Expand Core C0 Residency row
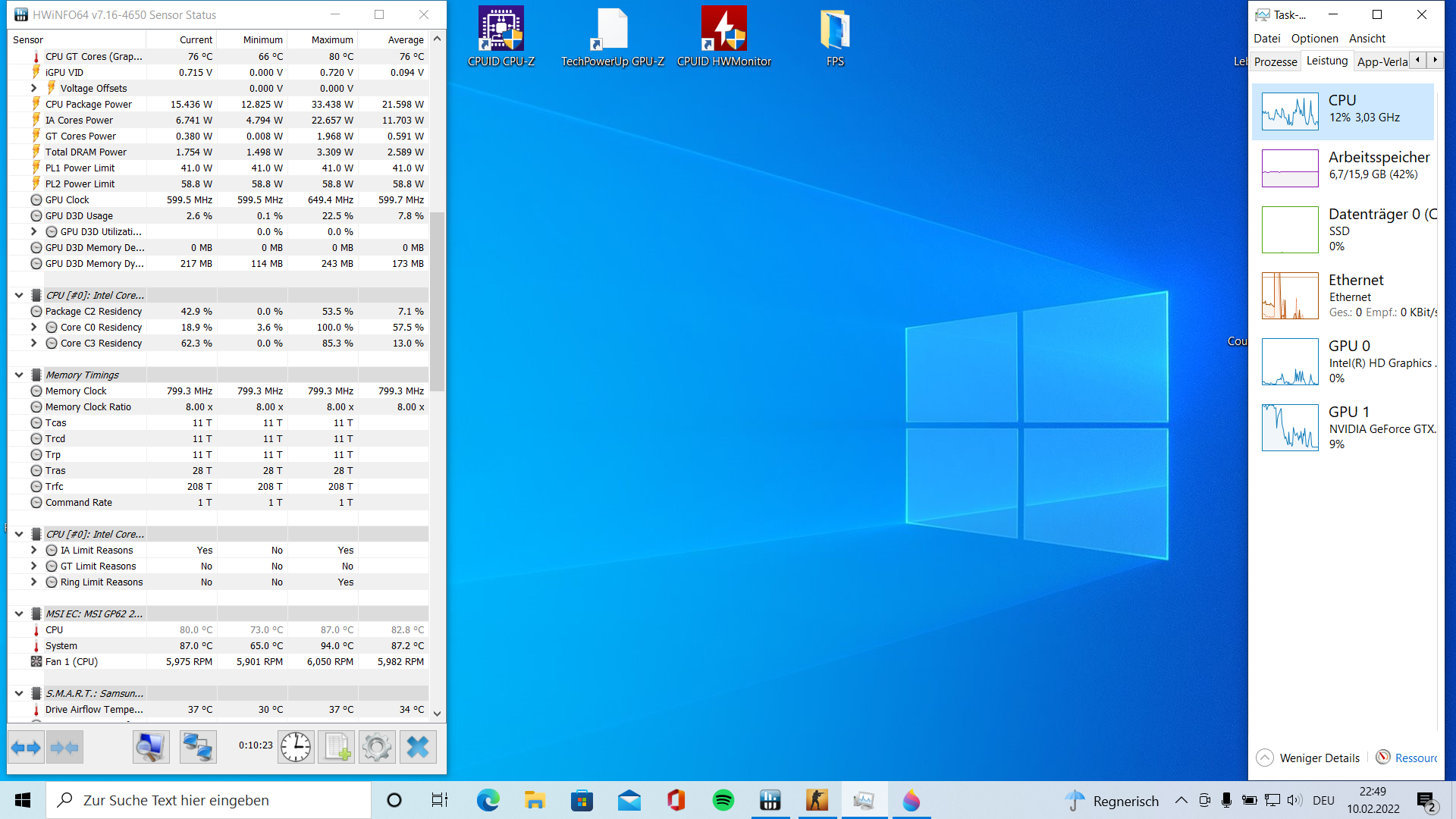This screenshot has height=819, width=1456. pyautogui.click(x=33, y=327)
